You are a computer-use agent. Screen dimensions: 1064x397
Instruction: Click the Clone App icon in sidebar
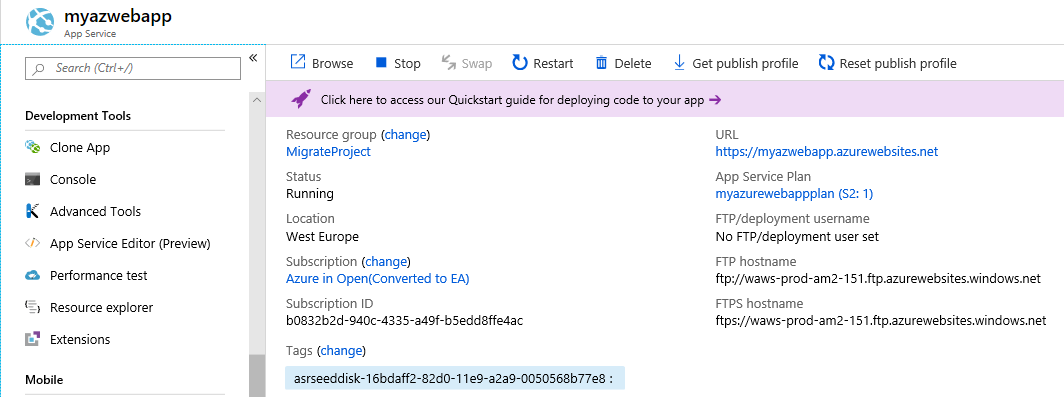click(33, 147)
